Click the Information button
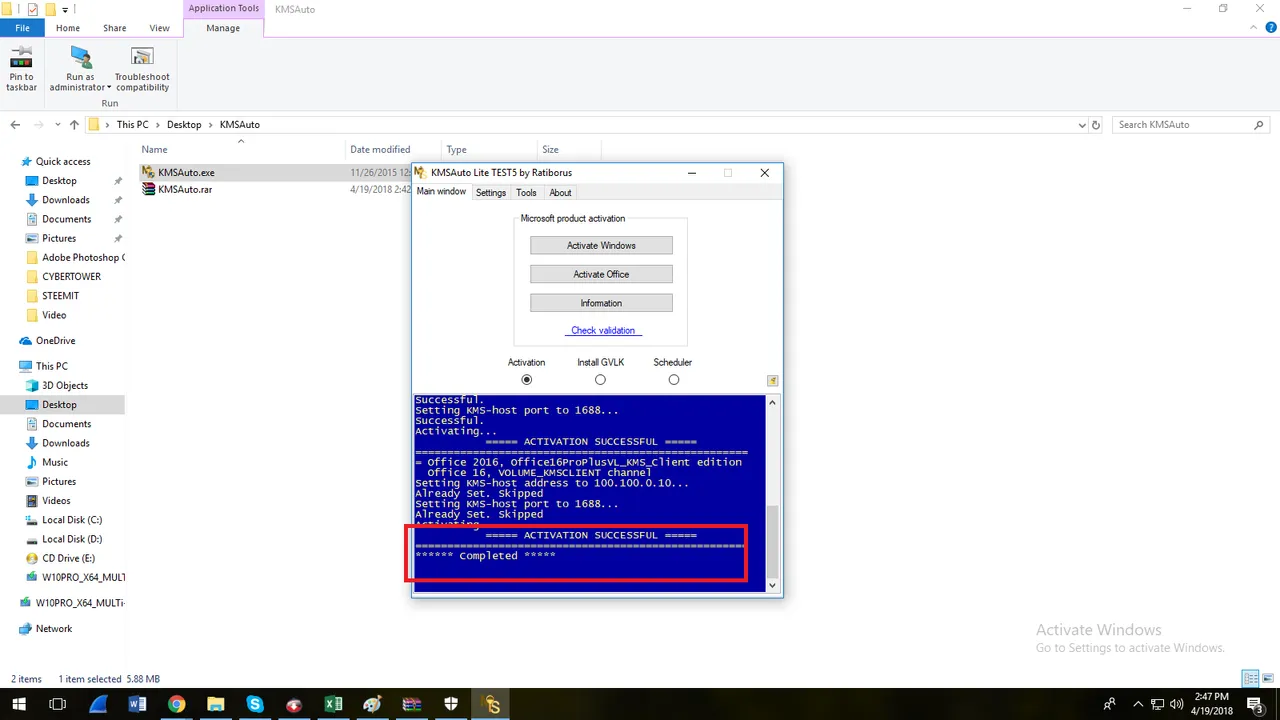 [x=601, y=303]
